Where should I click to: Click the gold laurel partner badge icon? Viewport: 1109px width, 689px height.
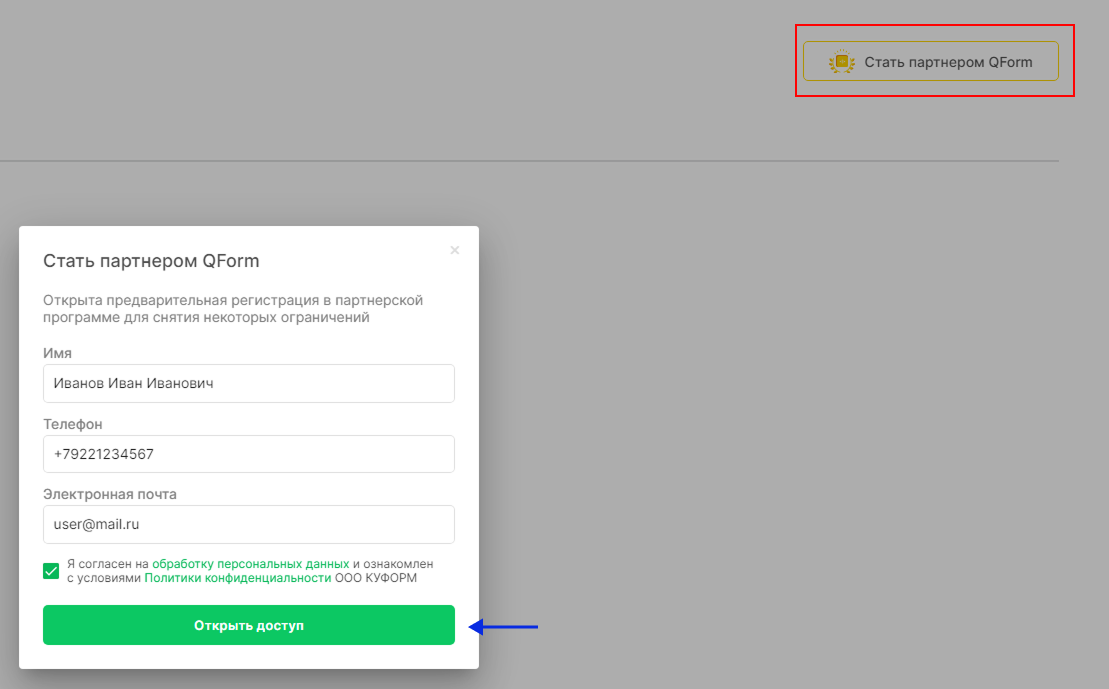click(842, 62)
